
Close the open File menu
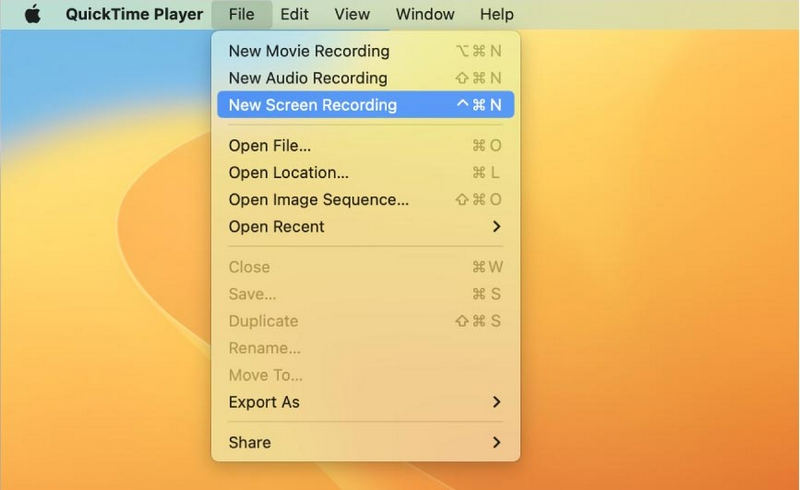pos(241,14)
